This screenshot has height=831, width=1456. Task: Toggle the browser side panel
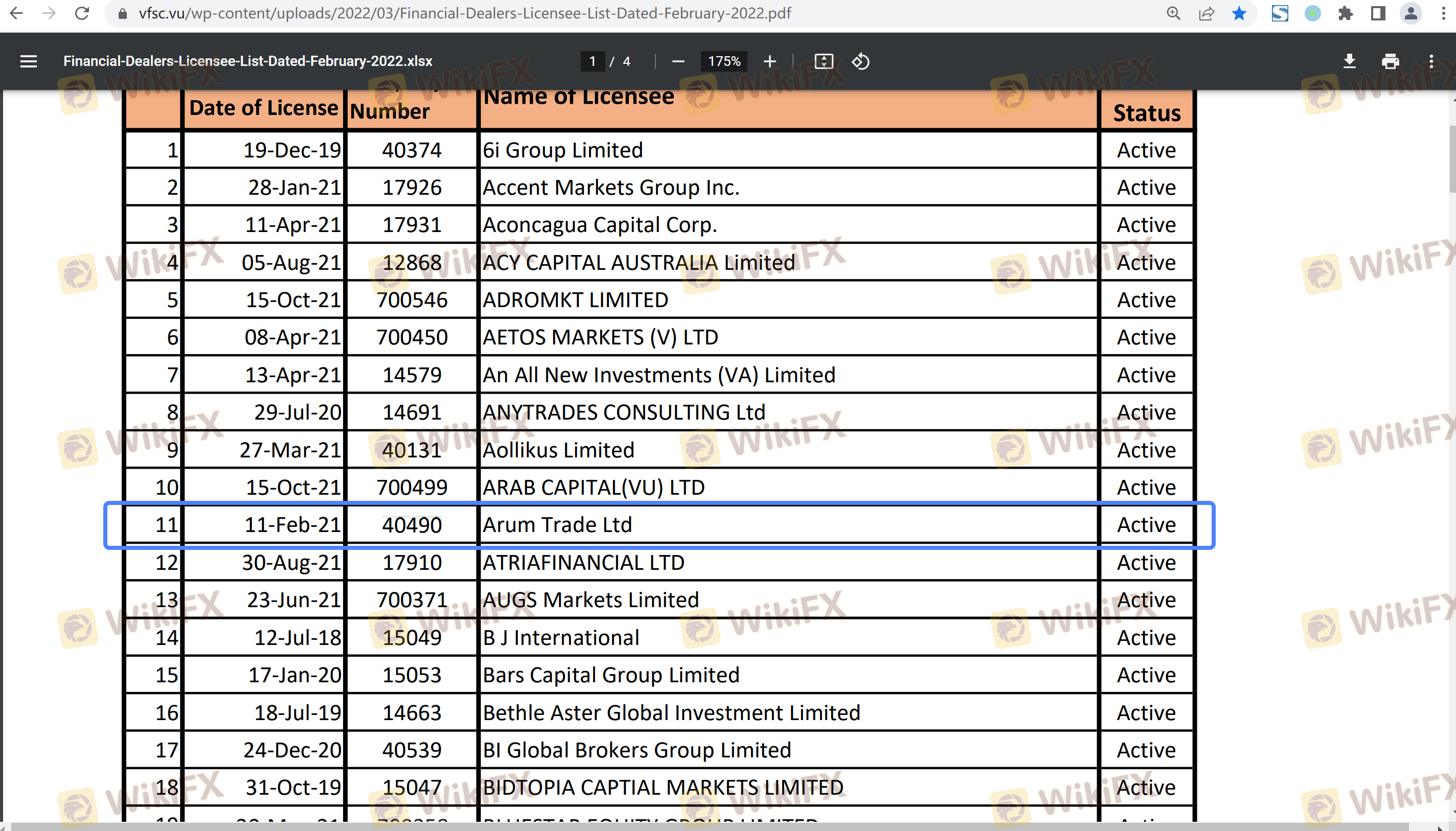[x=1378, y=13]
